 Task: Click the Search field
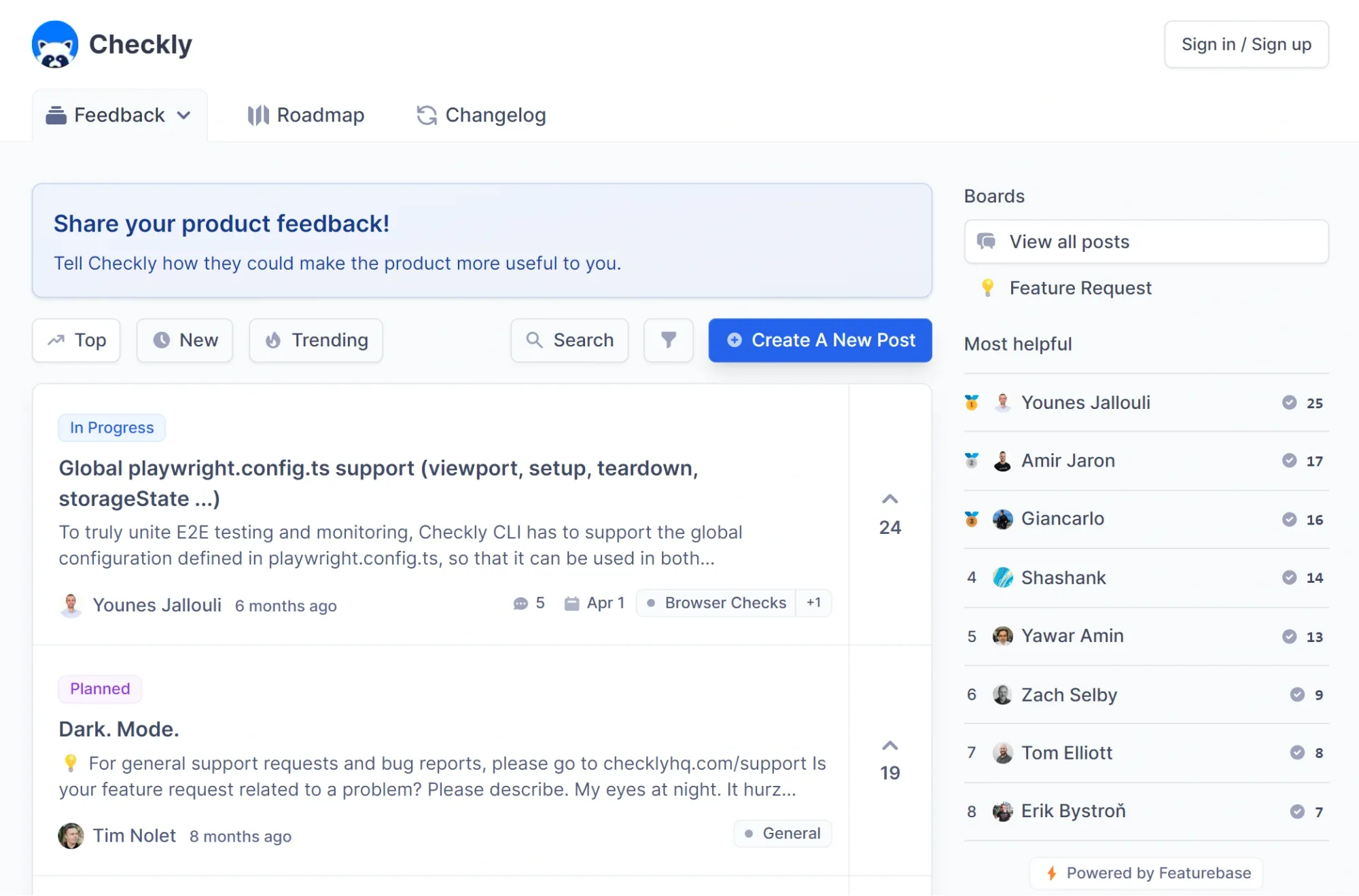pos(569,340)
